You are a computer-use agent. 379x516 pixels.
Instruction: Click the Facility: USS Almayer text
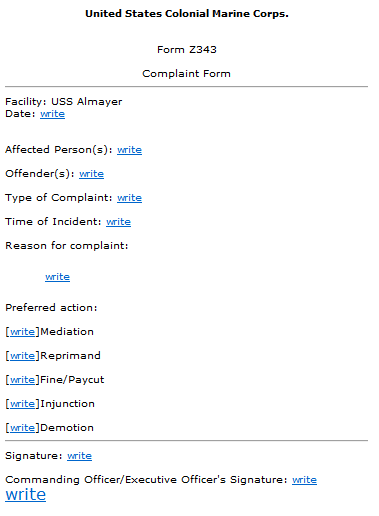pos(64,102)
